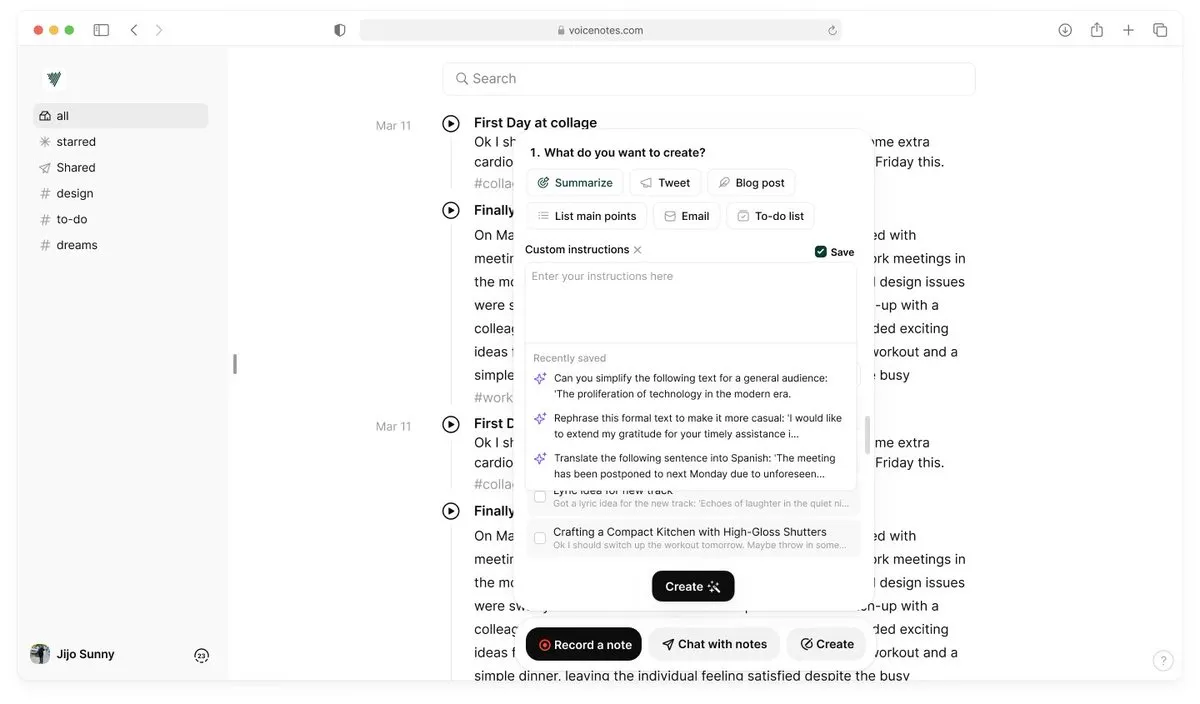Select the "Translate the following sentence" saved instruction
The width and height of the screenshot is (1200, 704).
tap(691, 466)
